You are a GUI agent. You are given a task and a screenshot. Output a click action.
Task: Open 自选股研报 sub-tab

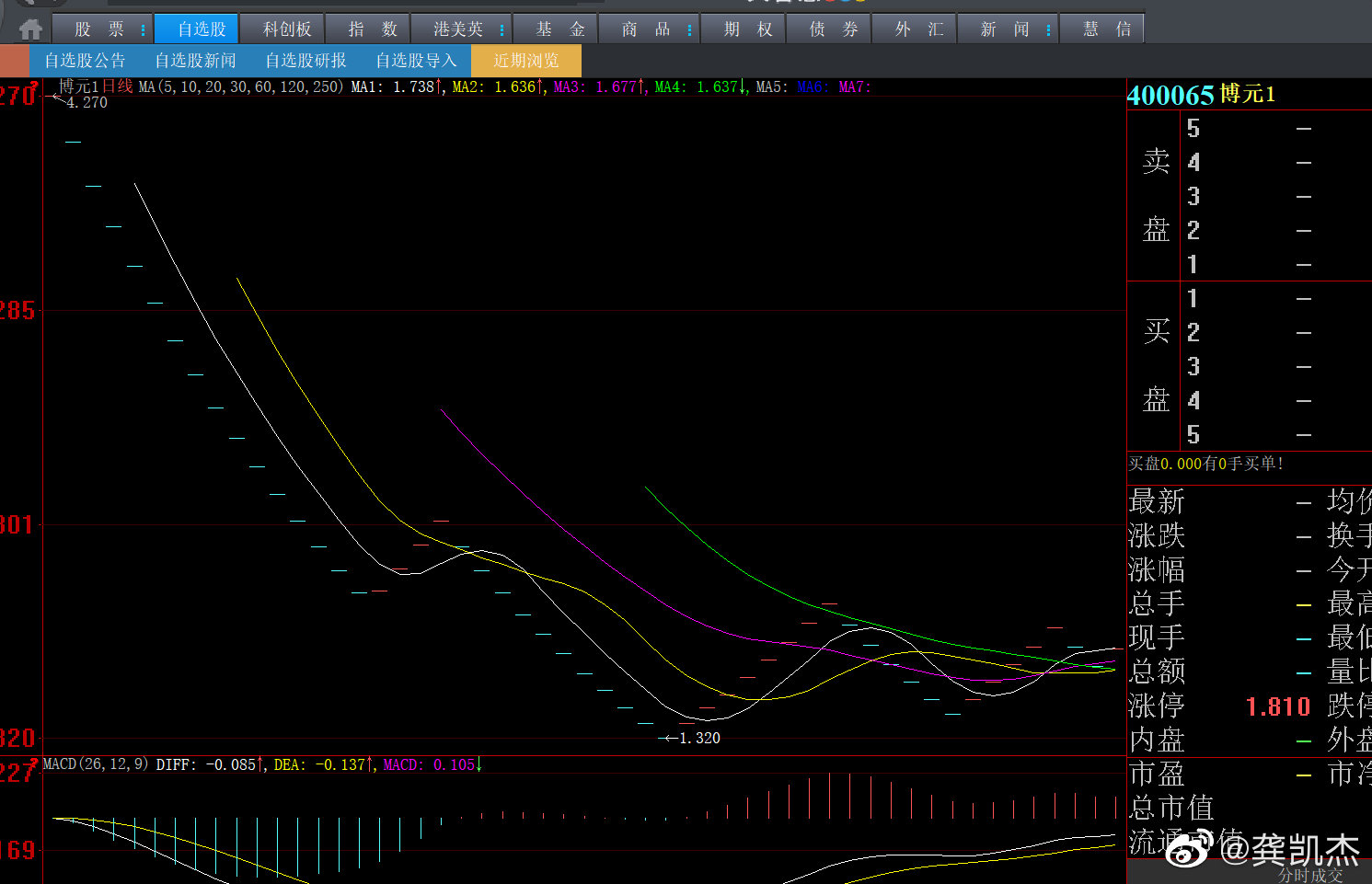[x=306, y=61]
